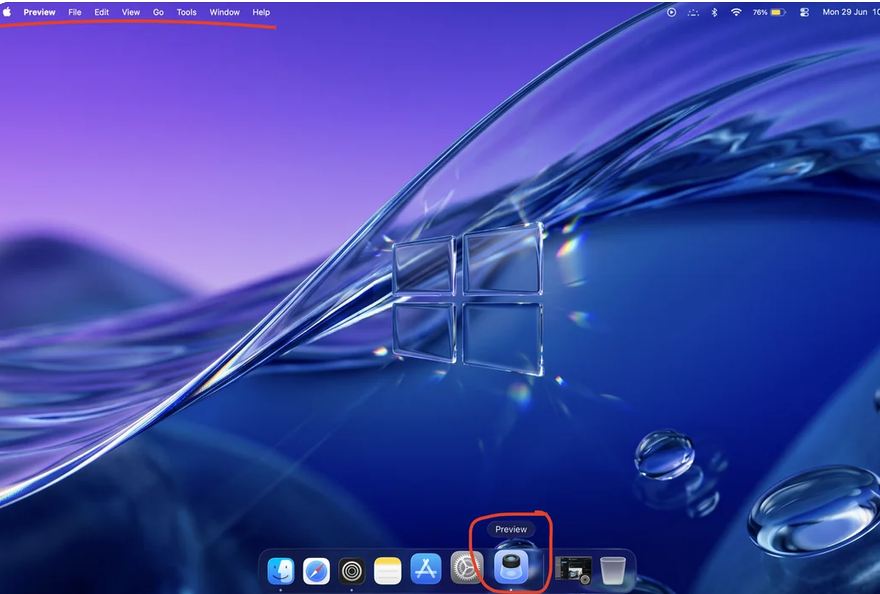Launch the App Store from the Dock
Image resolution: width=880 pixels, height=594 pixels.
click(x=426, y=569)
